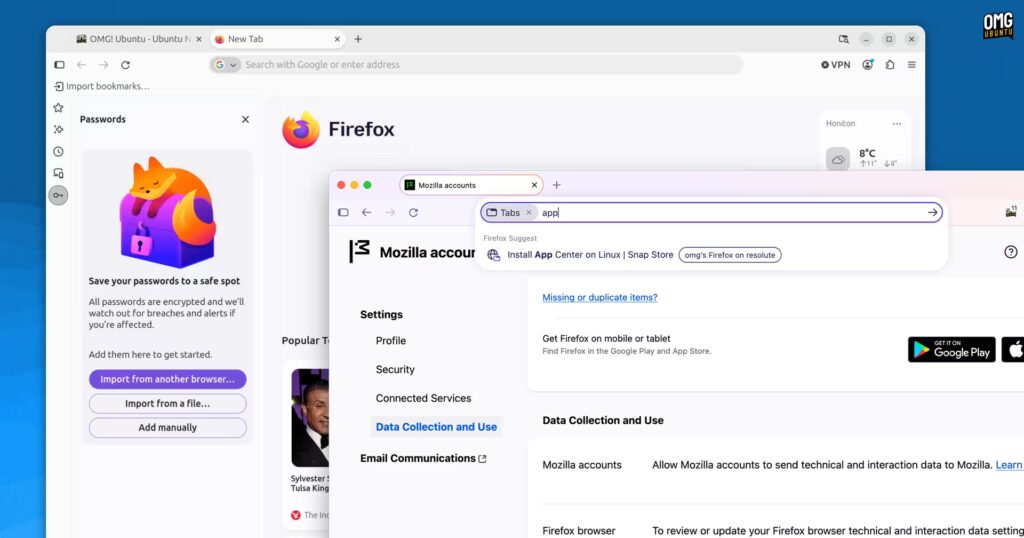Click the Tabs search mode label
Image resolution: width=1024 pixels, height=538 pixels.
coord(510,213)
